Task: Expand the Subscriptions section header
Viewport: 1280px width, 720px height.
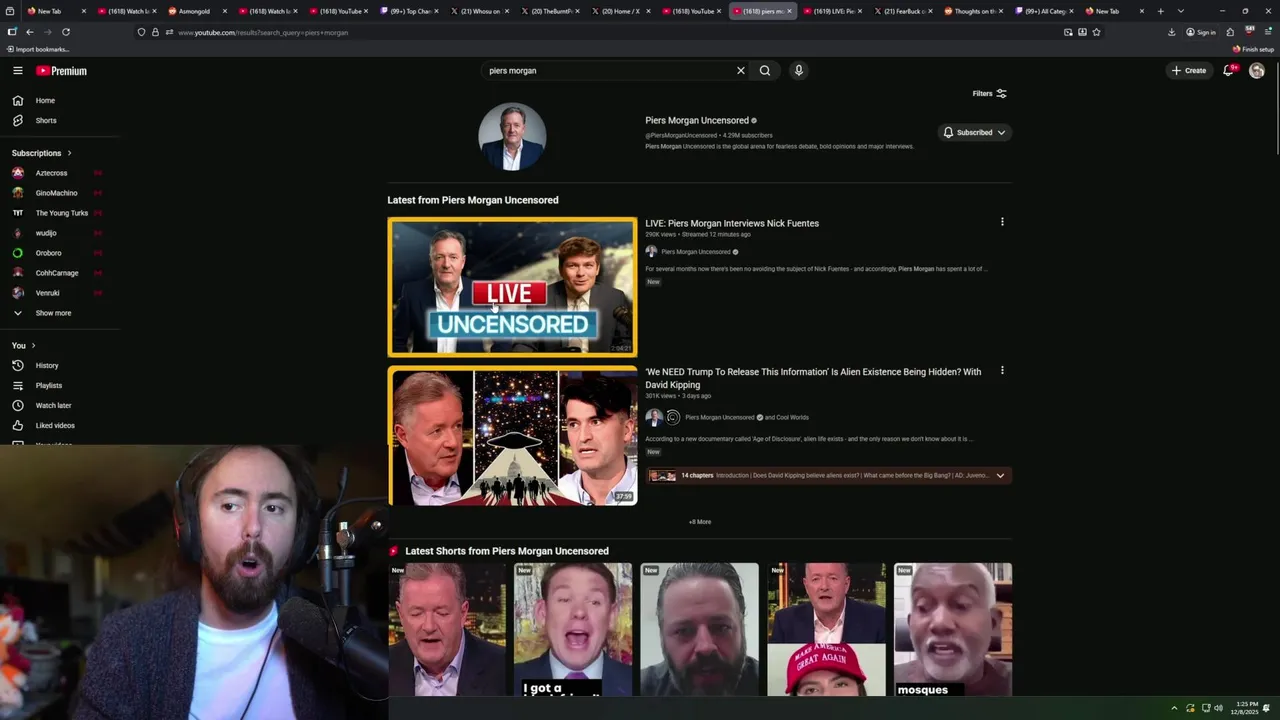Action: pyautogui.click(x=42, y=153)
